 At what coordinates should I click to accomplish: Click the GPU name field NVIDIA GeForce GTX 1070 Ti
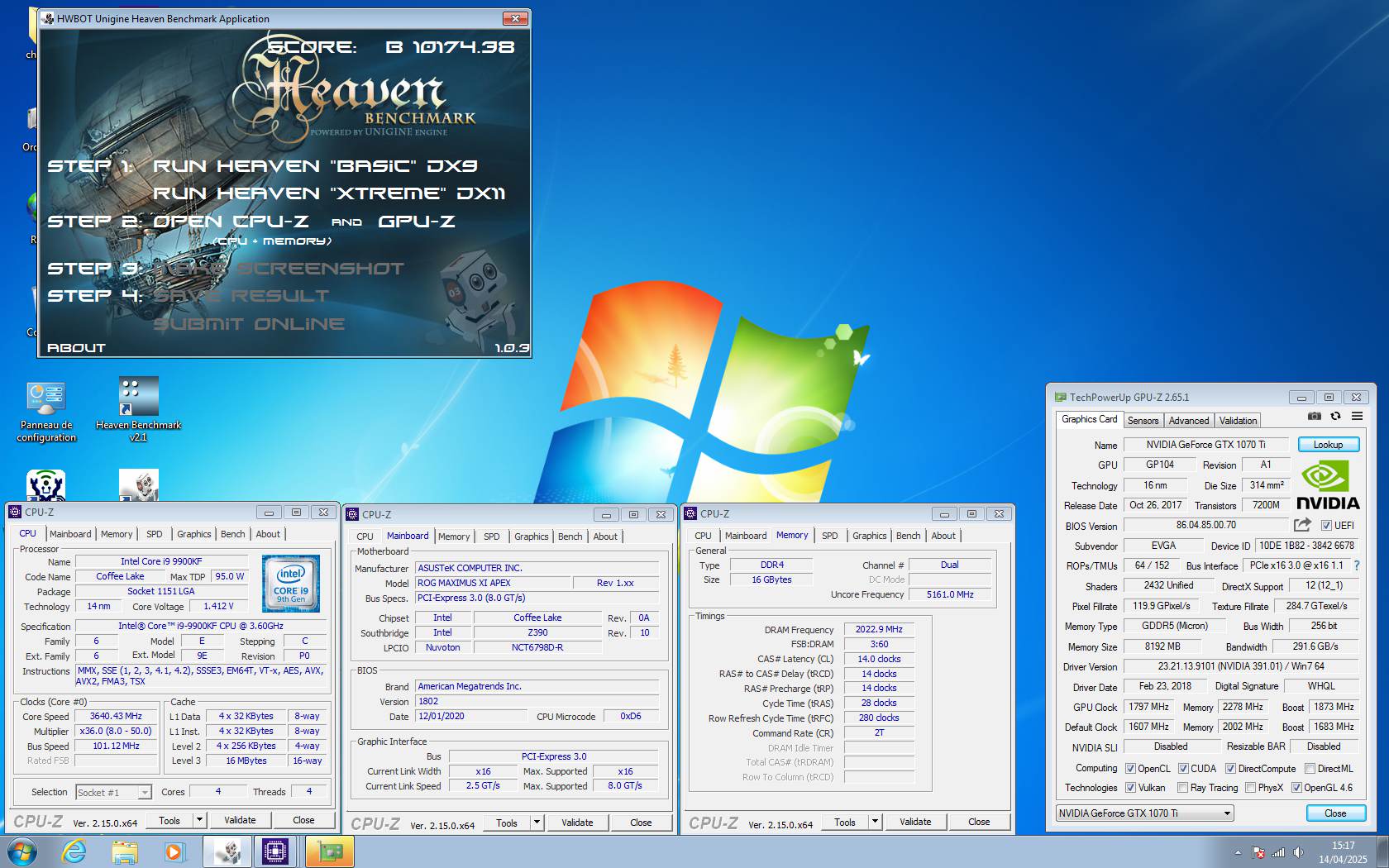1205,445
